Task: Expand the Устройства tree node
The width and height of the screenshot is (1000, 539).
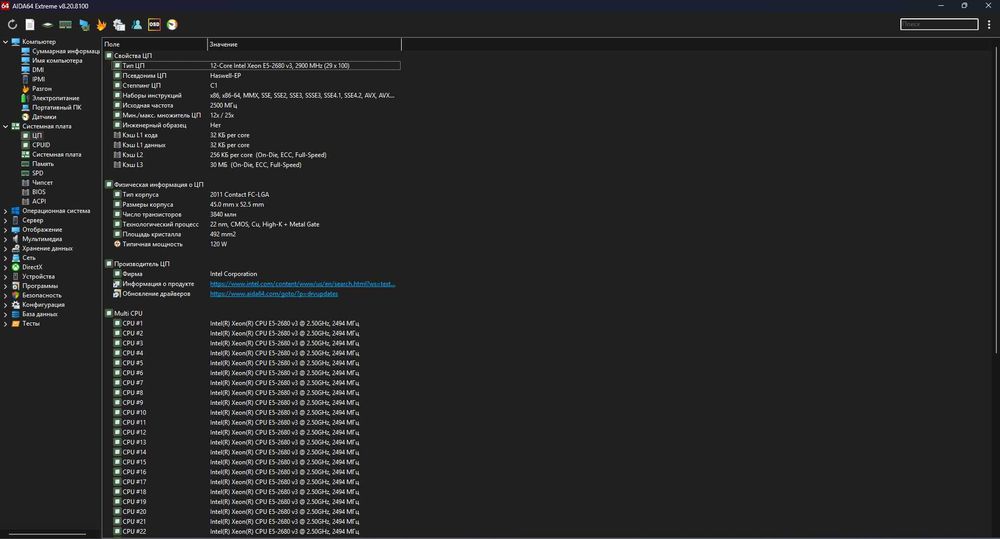Action: point(6,277)
